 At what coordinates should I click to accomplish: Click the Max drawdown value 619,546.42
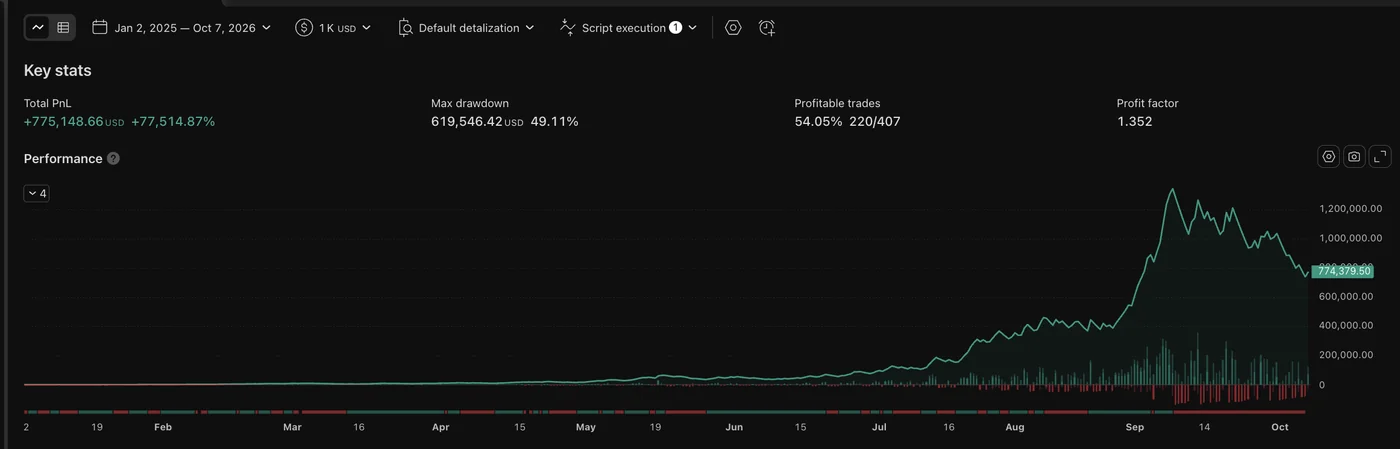pos(467,121)
